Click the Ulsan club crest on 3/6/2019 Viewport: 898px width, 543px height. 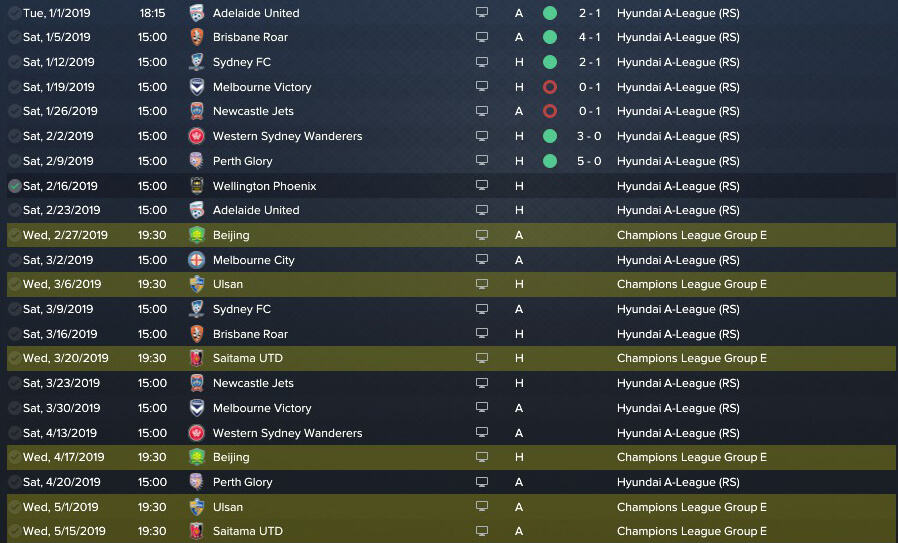coord(196,284)
